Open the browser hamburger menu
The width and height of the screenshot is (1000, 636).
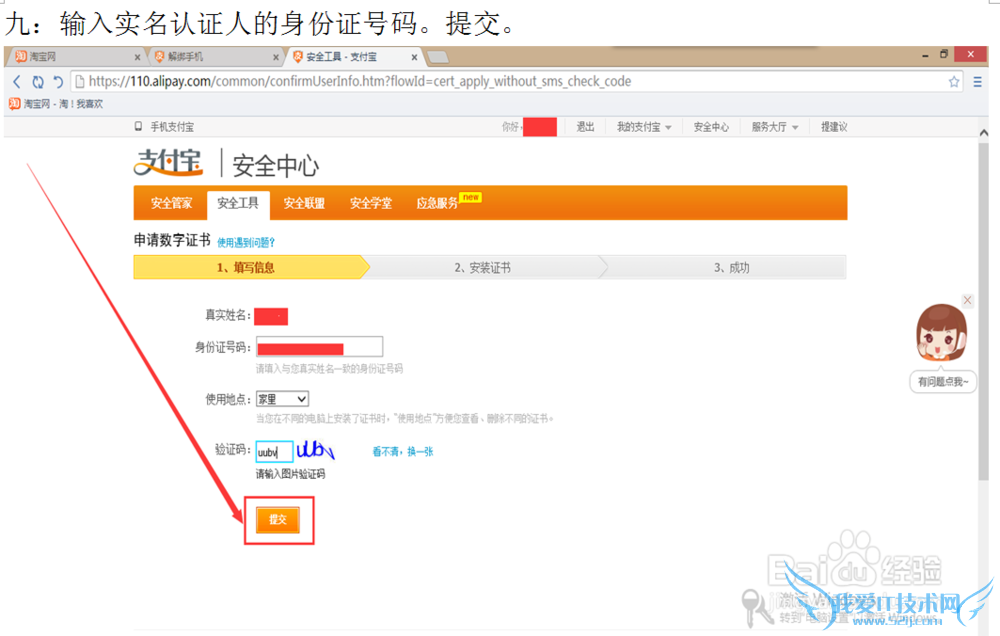977,82
